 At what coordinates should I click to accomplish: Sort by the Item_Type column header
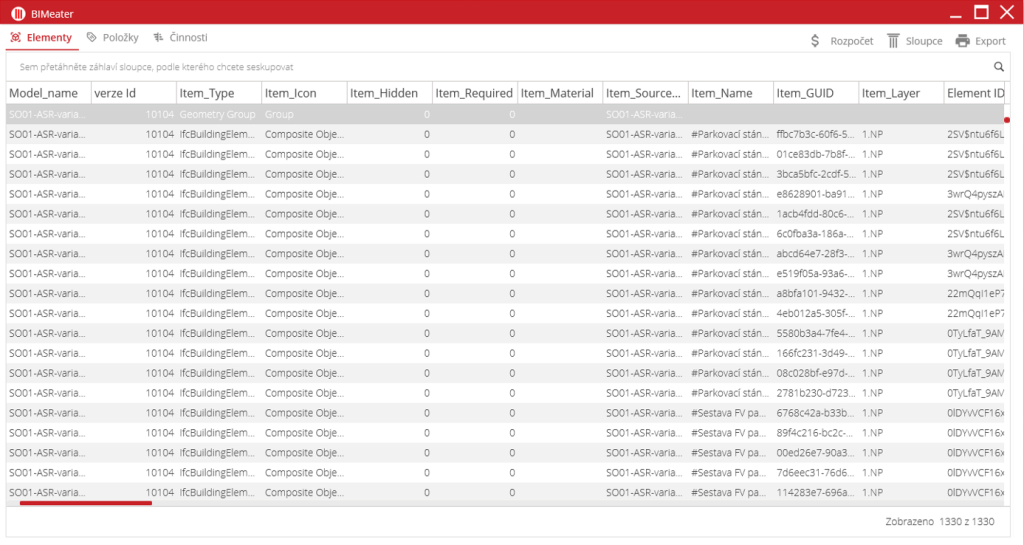click(x=207, y=93)
